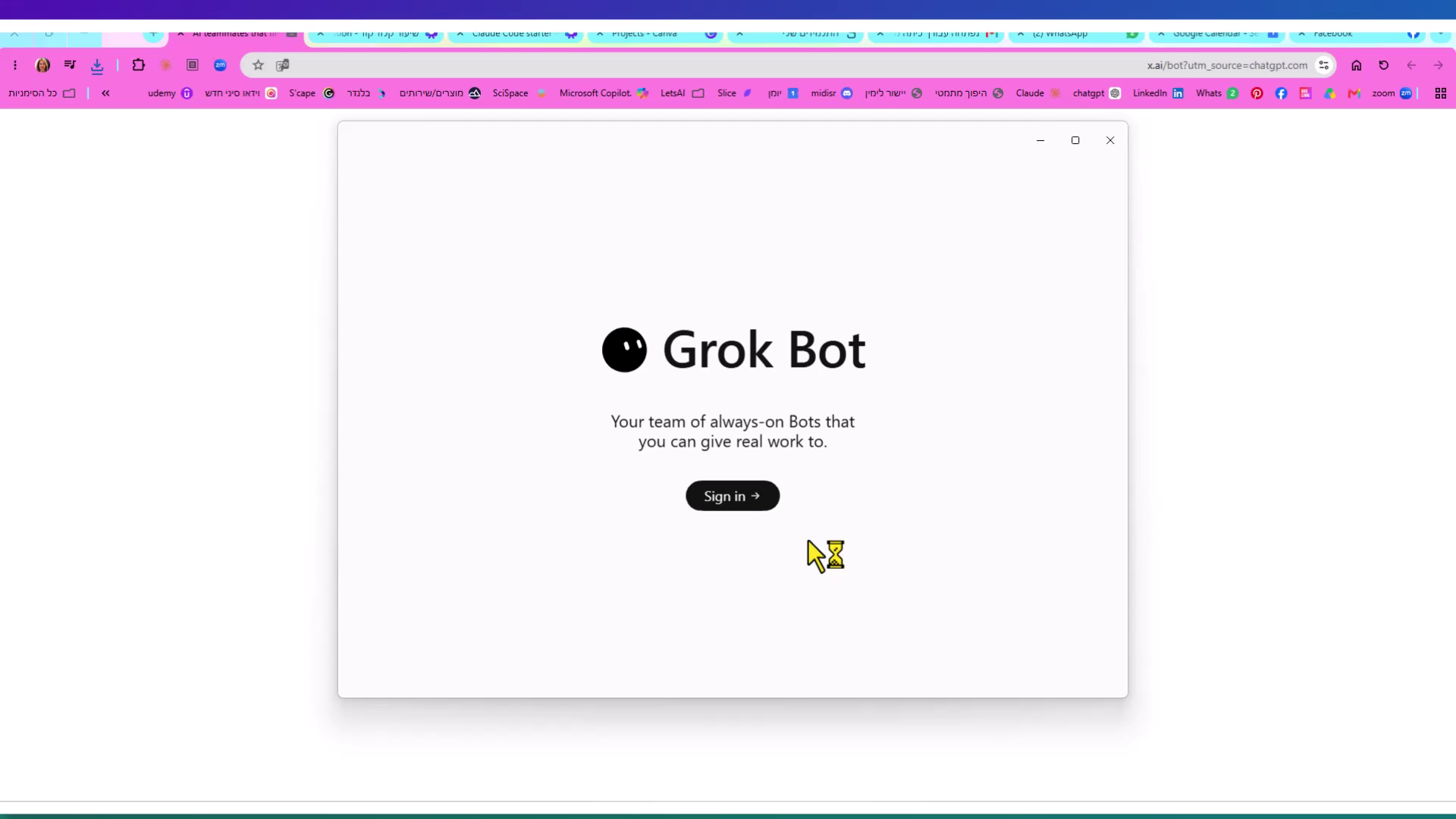Screen dimensions: 1456x819
Task: Launch the Claude extension in the toolbar
Action: coord(165,65)
